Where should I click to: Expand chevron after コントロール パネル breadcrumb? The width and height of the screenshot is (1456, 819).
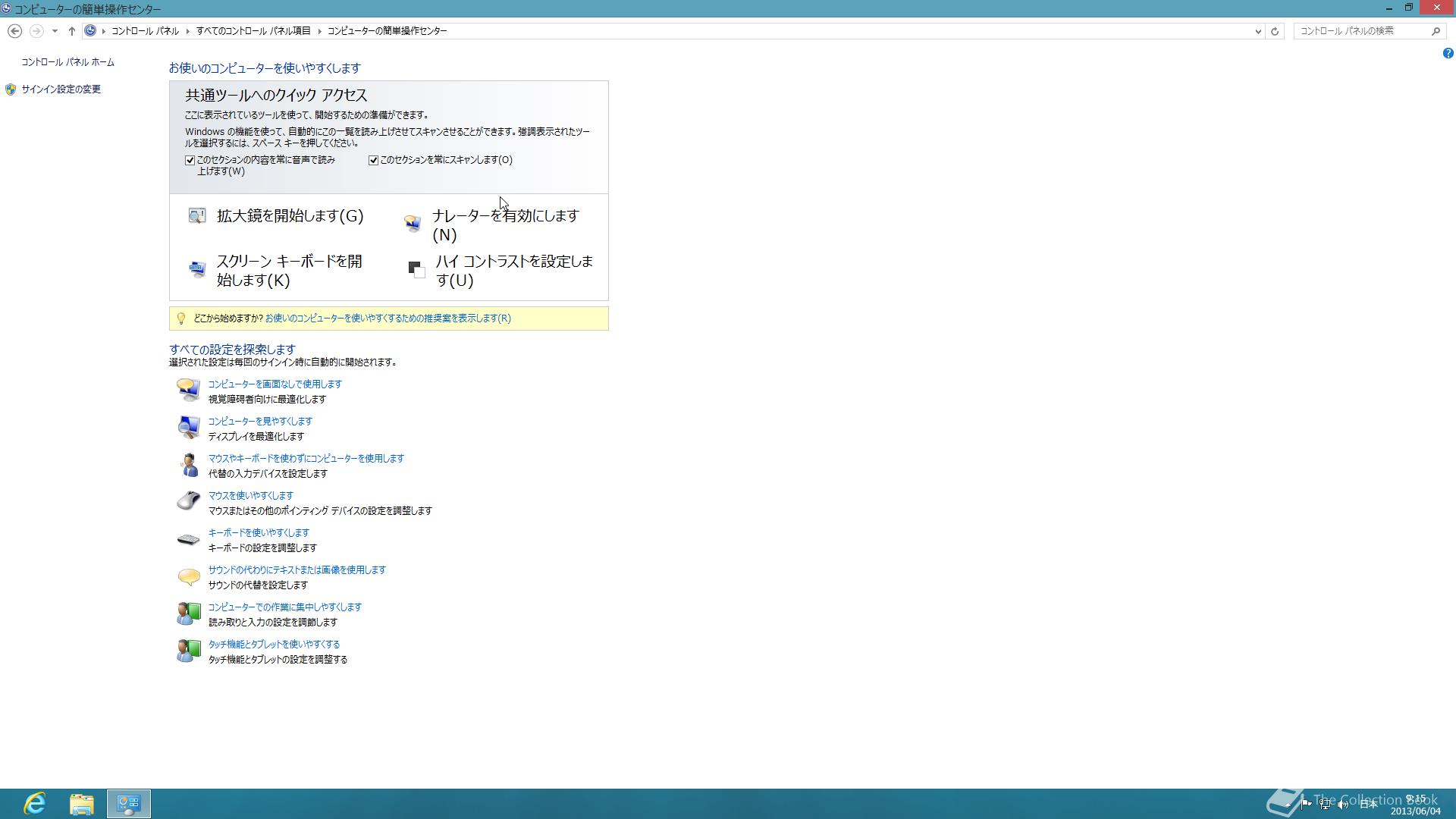click(x=187, y=31)
